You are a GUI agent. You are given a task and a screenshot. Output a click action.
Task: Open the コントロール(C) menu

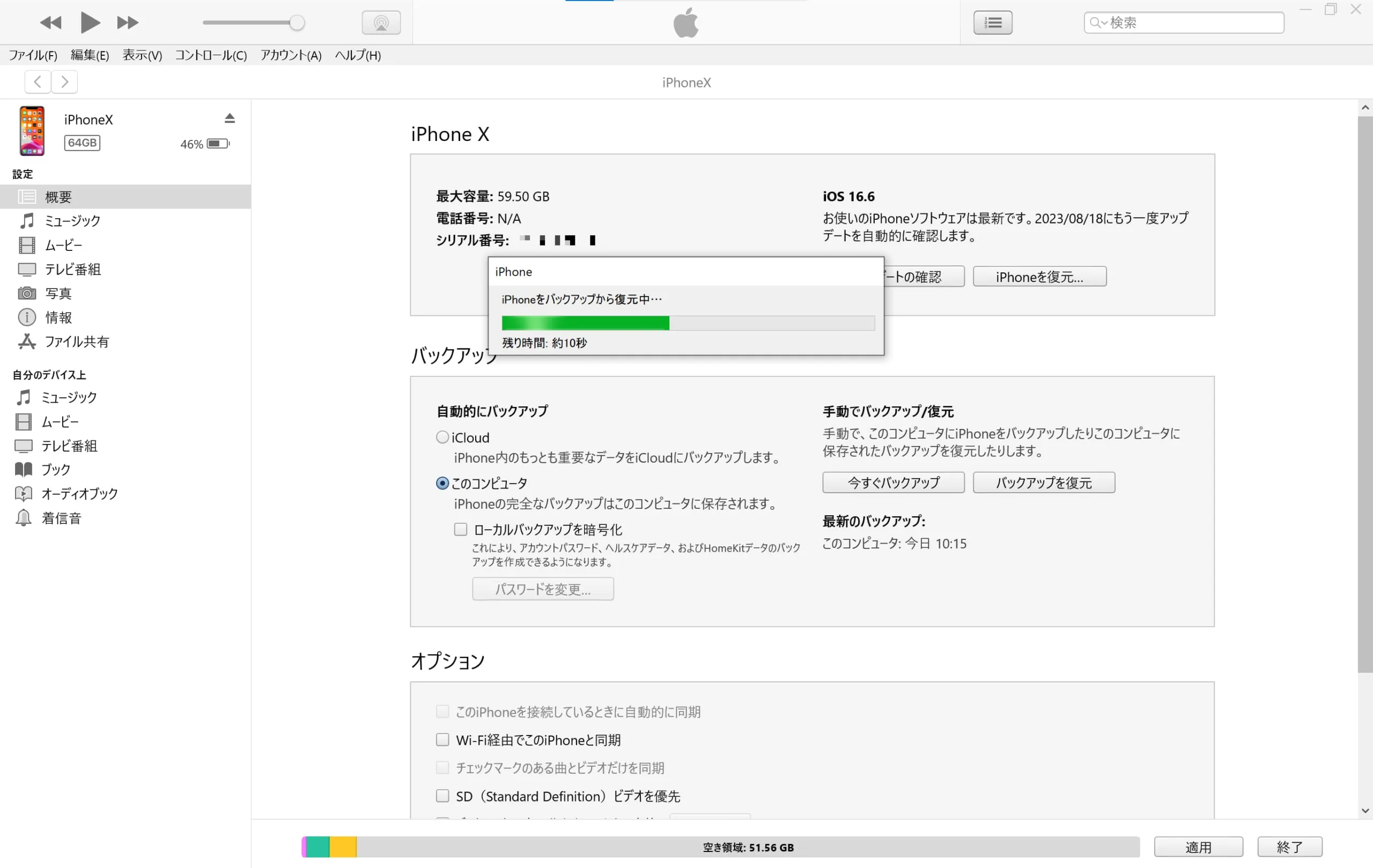tap(211, 55)
